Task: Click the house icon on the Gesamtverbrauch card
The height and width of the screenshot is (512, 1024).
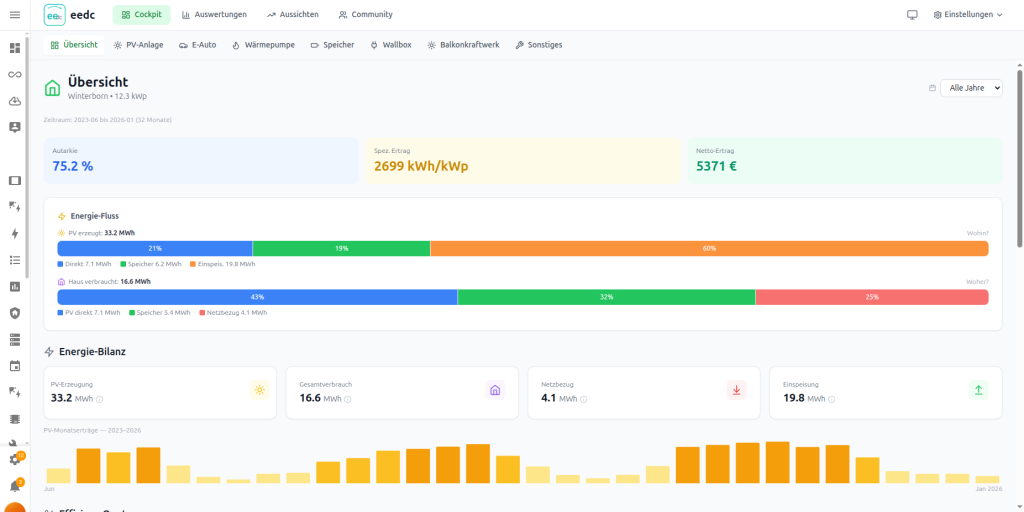Action: pos(494,390)
